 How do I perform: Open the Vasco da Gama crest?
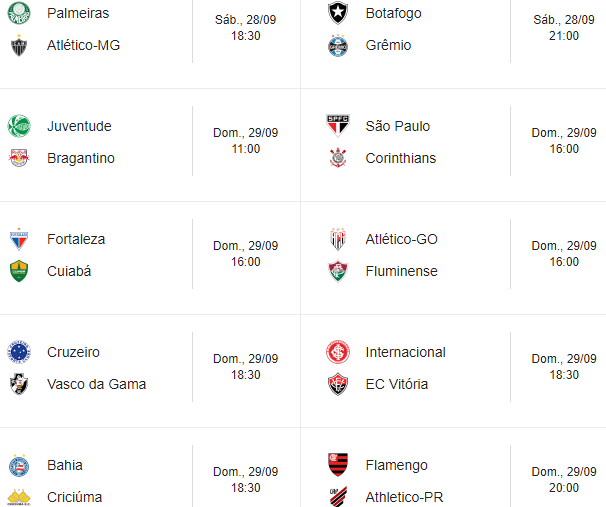(19, 384)
